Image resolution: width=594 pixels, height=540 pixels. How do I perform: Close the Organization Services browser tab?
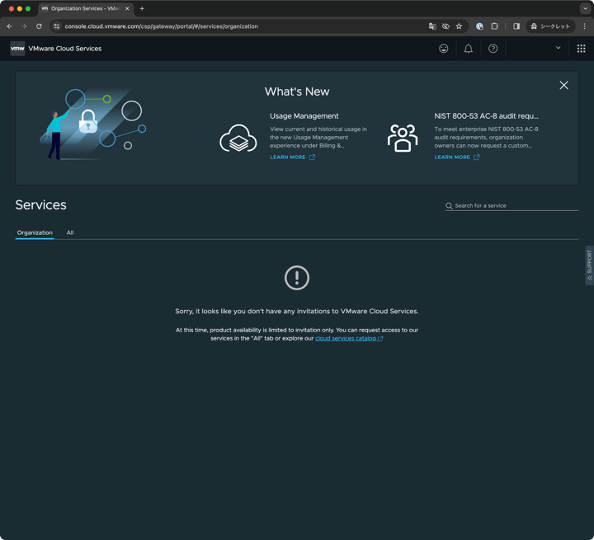127,8
